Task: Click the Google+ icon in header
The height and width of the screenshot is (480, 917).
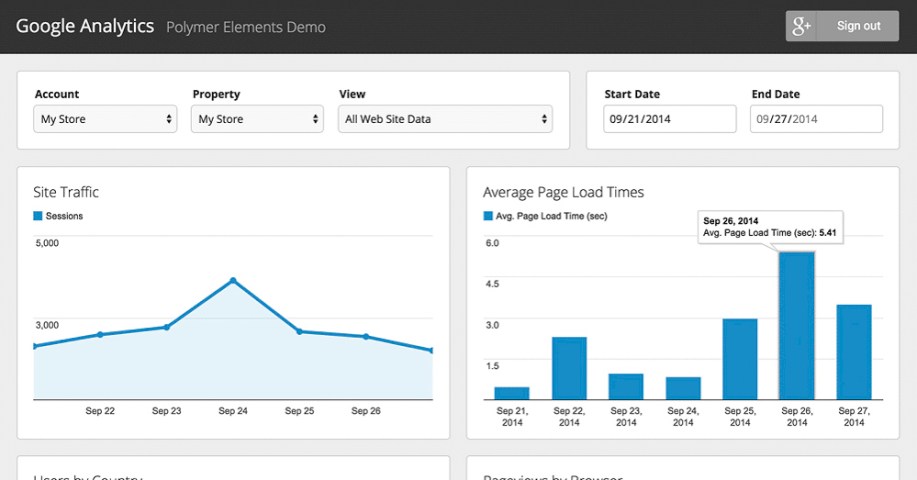Action: coord(802,26)
